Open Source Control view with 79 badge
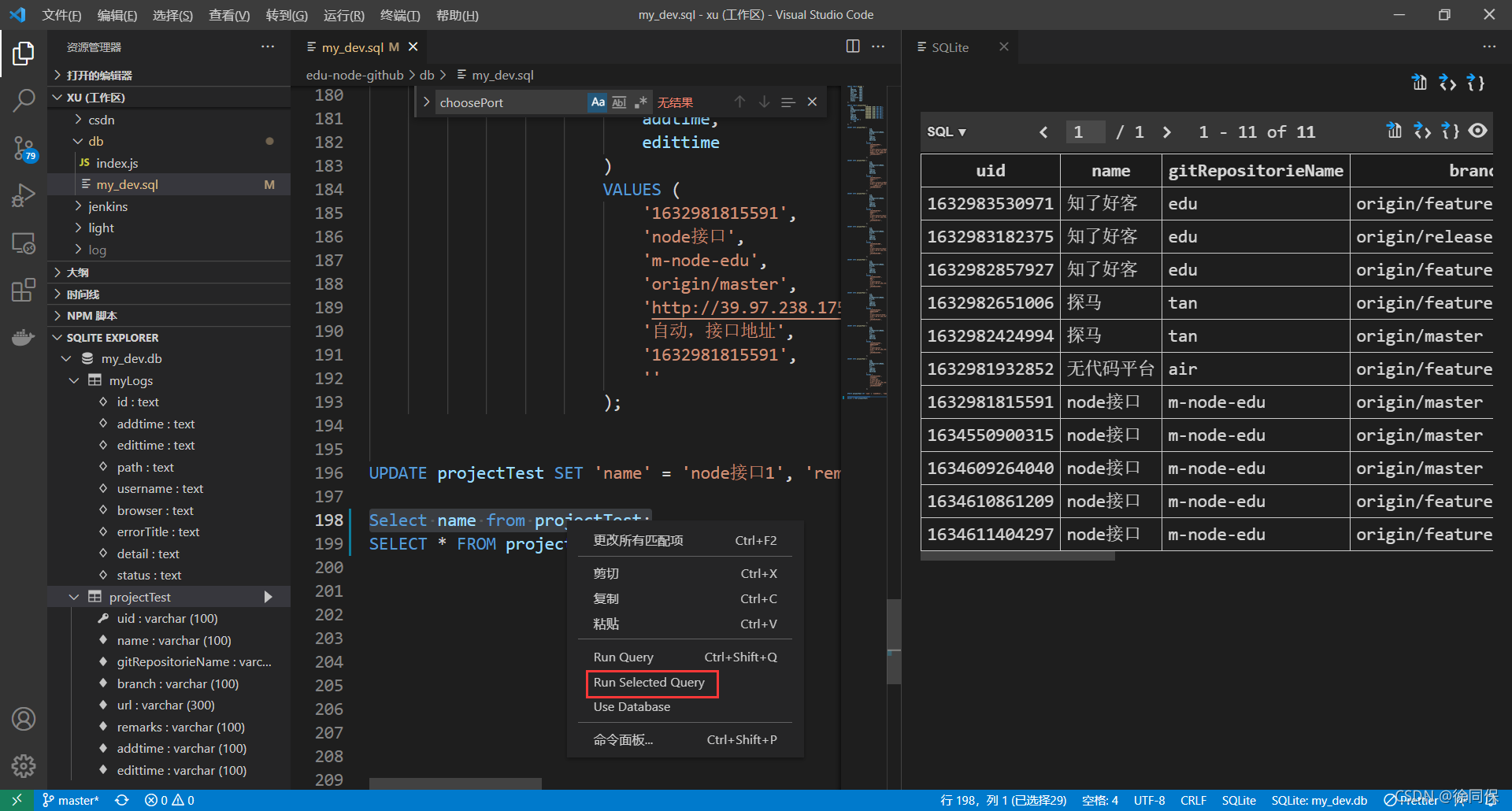 [x=24, y=147]
